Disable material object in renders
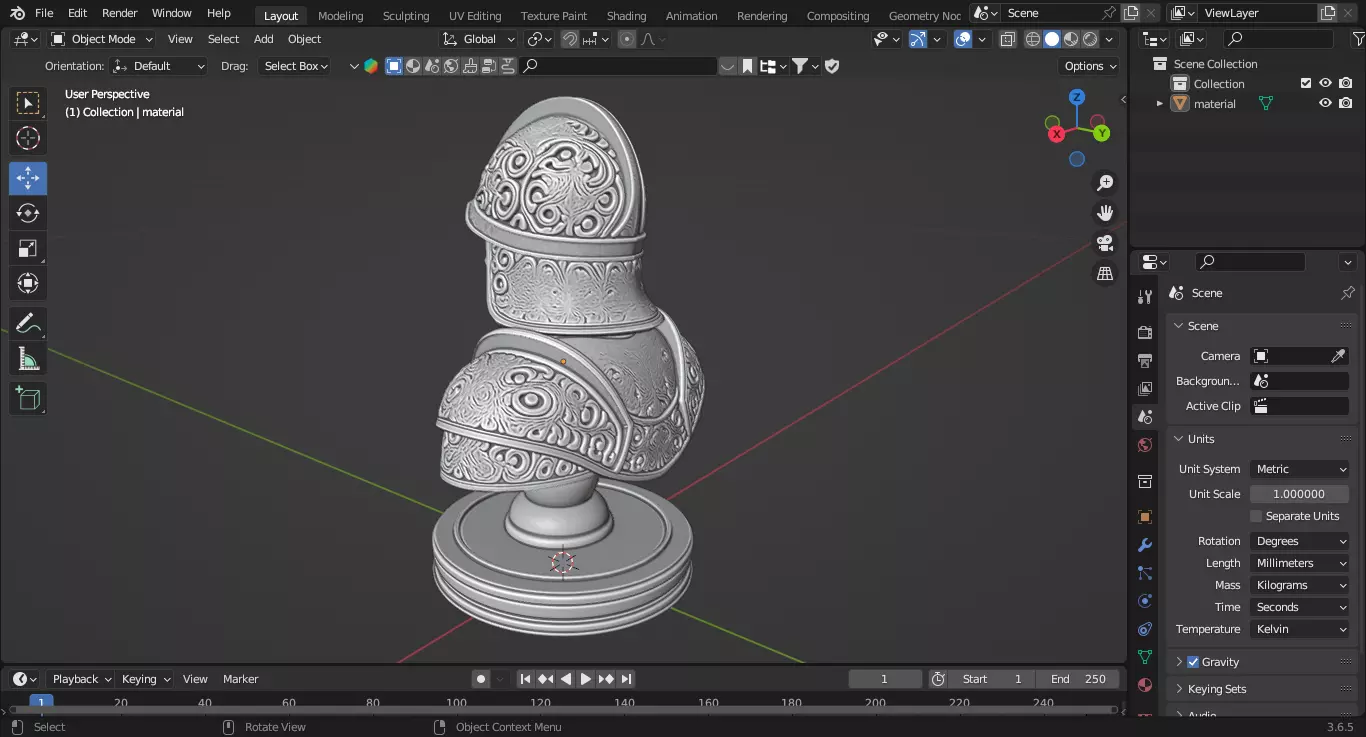The width and height of the screenshot is (1366, 737). point(1346,103)
